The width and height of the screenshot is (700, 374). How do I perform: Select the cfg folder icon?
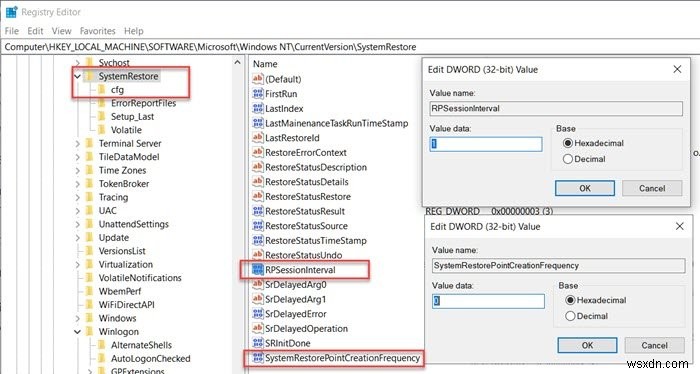pos(102,90)
